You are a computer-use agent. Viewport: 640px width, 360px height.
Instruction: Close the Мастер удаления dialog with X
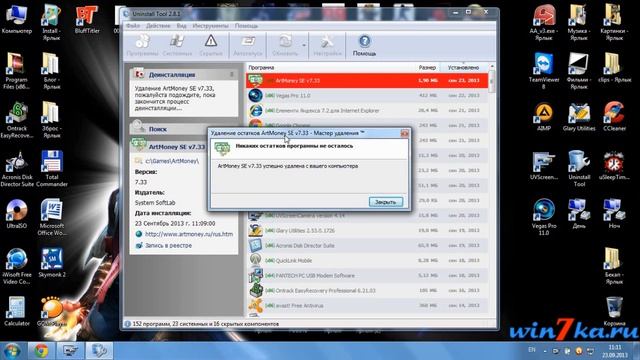tap(404, 133)
